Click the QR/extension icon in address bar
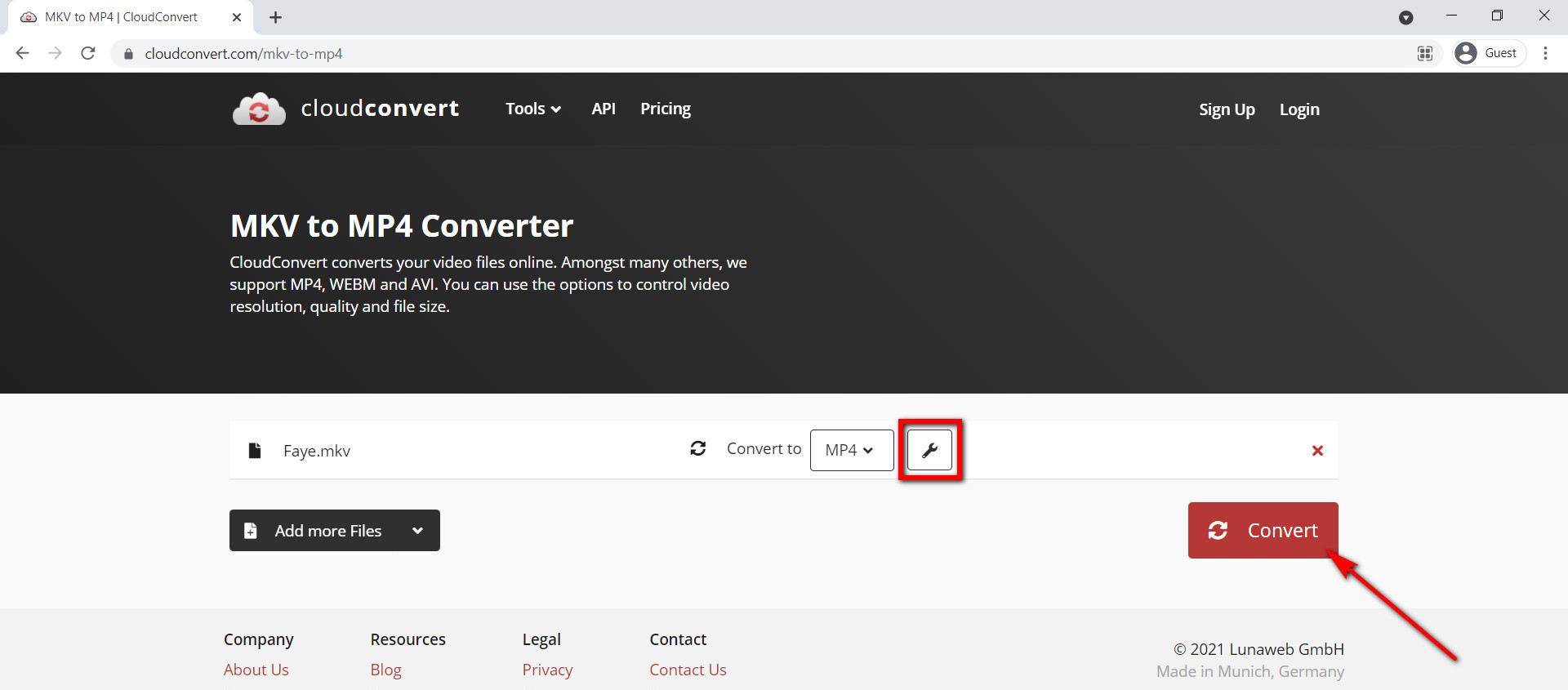Viewport: 1568px width, 690px height. point(1425,53)
